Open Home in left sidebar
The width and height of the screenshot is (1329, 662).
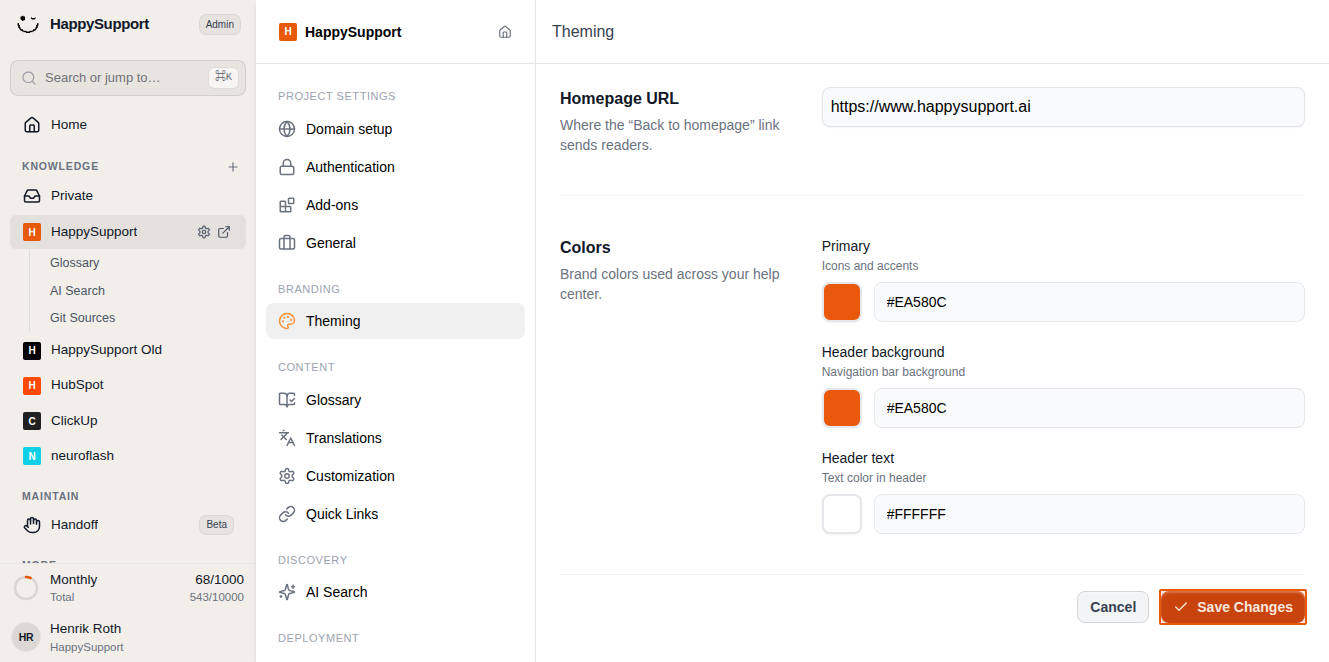click(x=128, y=125)
